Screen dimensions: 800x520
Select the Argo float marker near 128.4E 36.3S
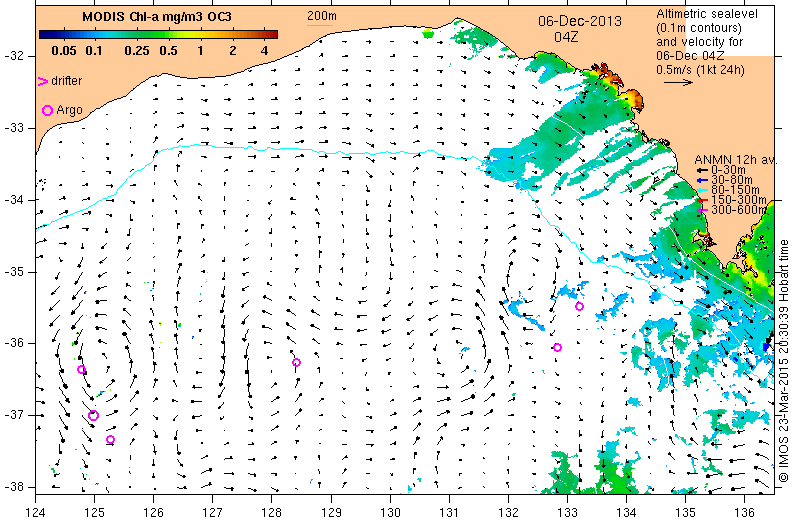point(296,362)
